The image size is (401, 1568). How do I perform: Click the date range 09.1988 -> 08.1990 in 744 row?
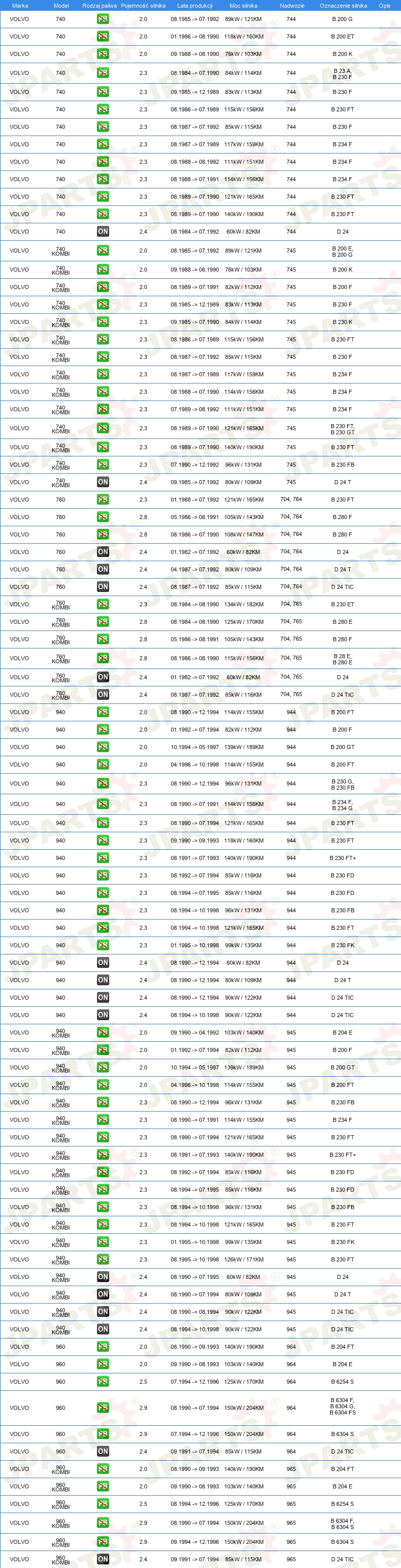pos(194,54)
